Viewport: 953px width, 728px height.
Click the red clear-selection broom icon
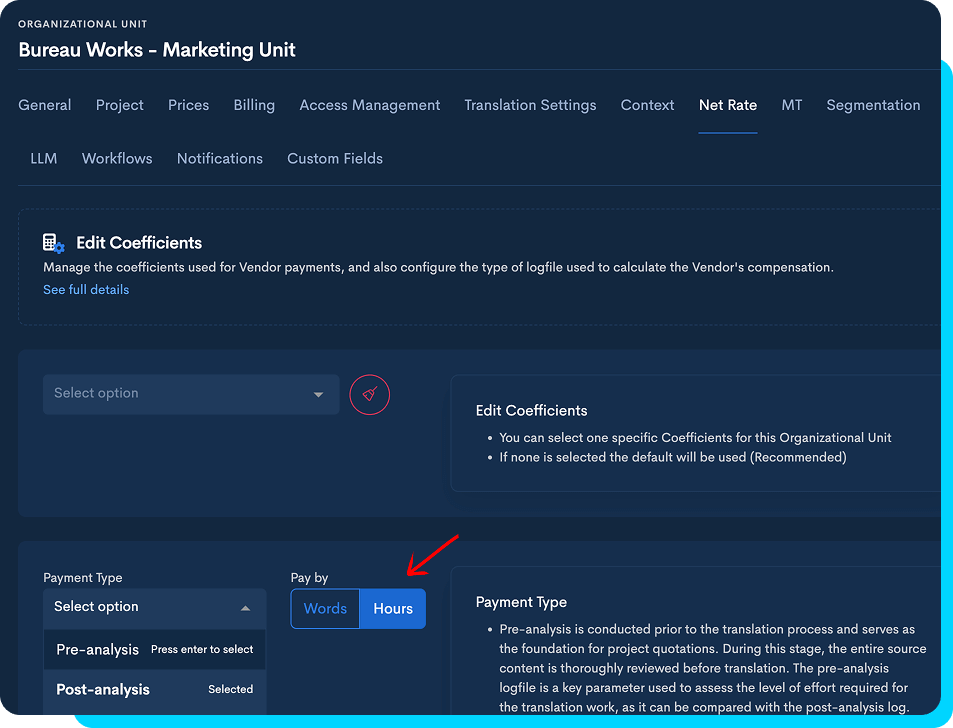[370, 394]
